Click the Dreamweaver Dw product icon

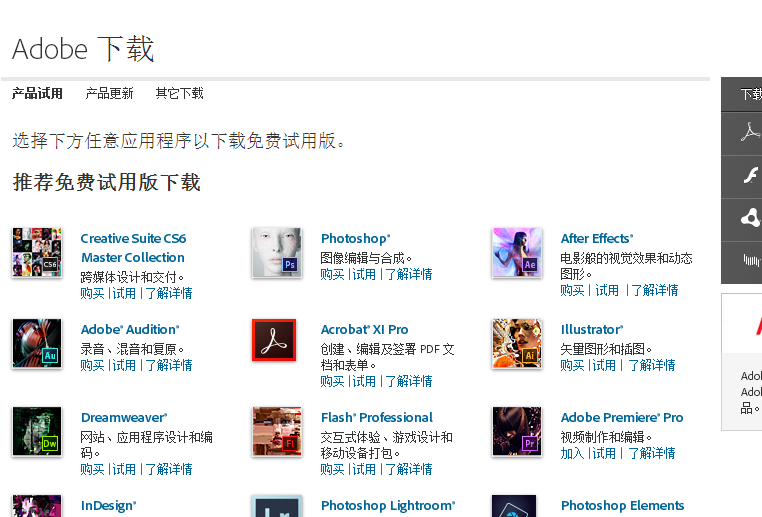[37, 431]
